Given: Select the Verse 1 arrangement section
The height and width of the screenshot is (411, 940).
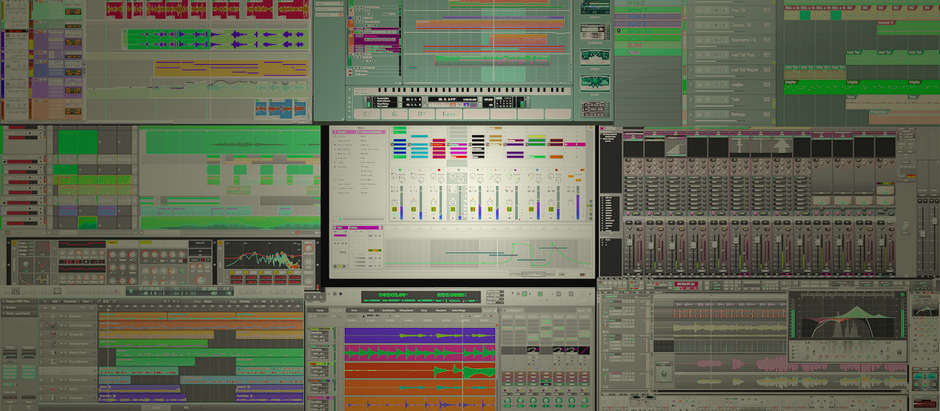Looking at the screenshot, I should click(x=648, y=10).
